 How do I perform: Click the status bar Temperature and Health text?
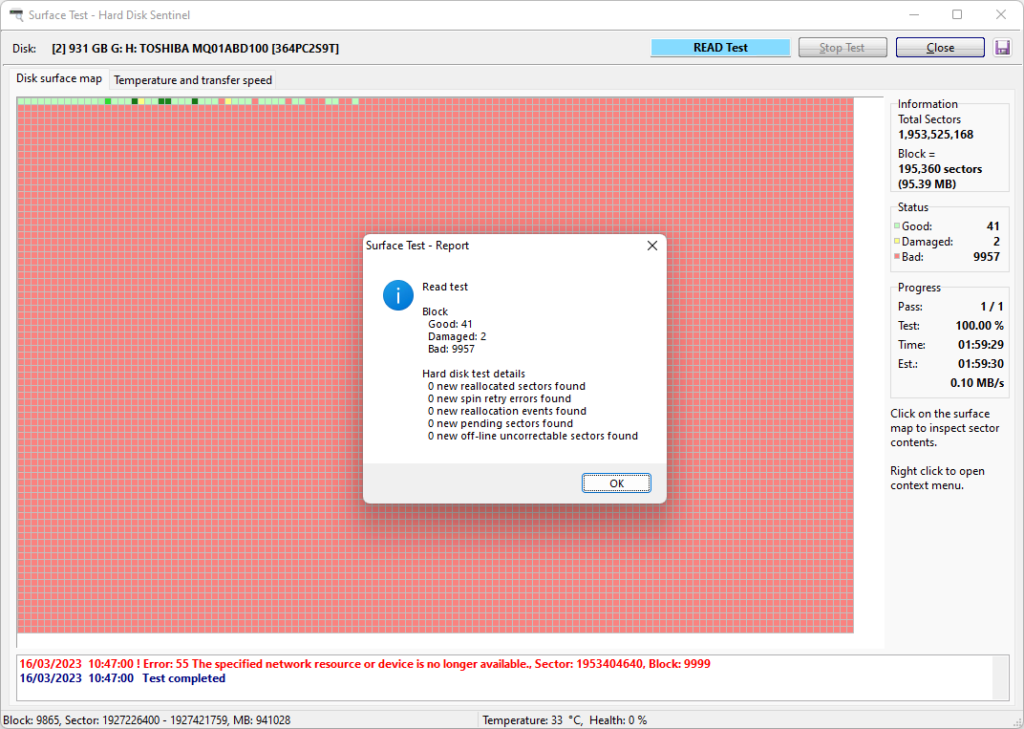point(565,720)
